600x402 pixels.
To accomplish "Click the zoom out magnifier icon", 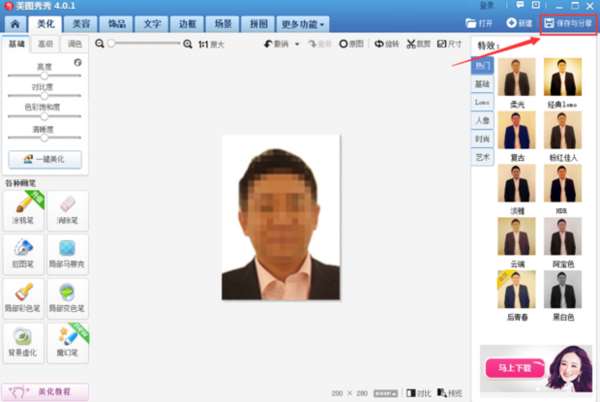I will tap(100, 44).
